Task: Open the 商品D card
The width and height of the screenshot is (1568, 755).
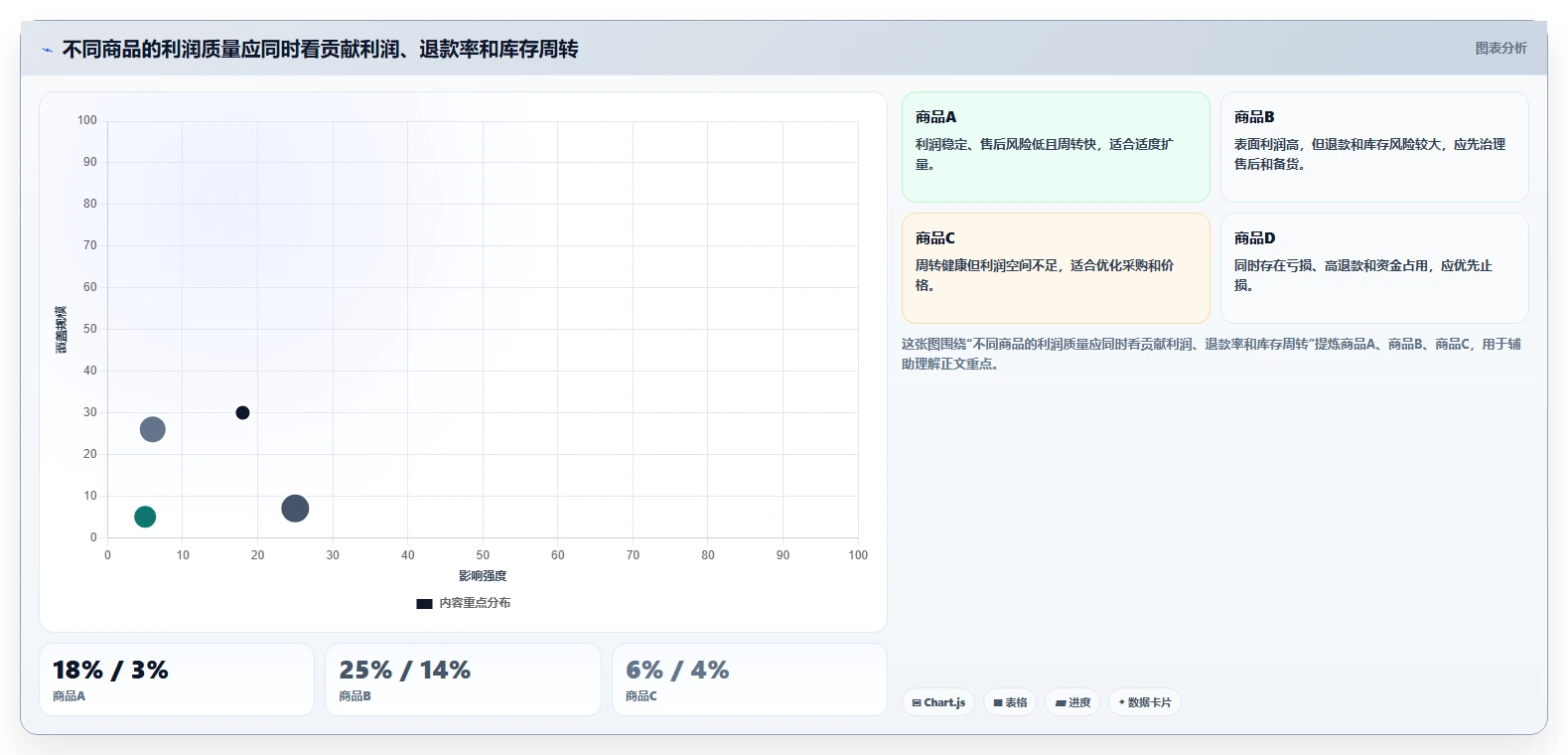Action: [x=1374, y=268]
